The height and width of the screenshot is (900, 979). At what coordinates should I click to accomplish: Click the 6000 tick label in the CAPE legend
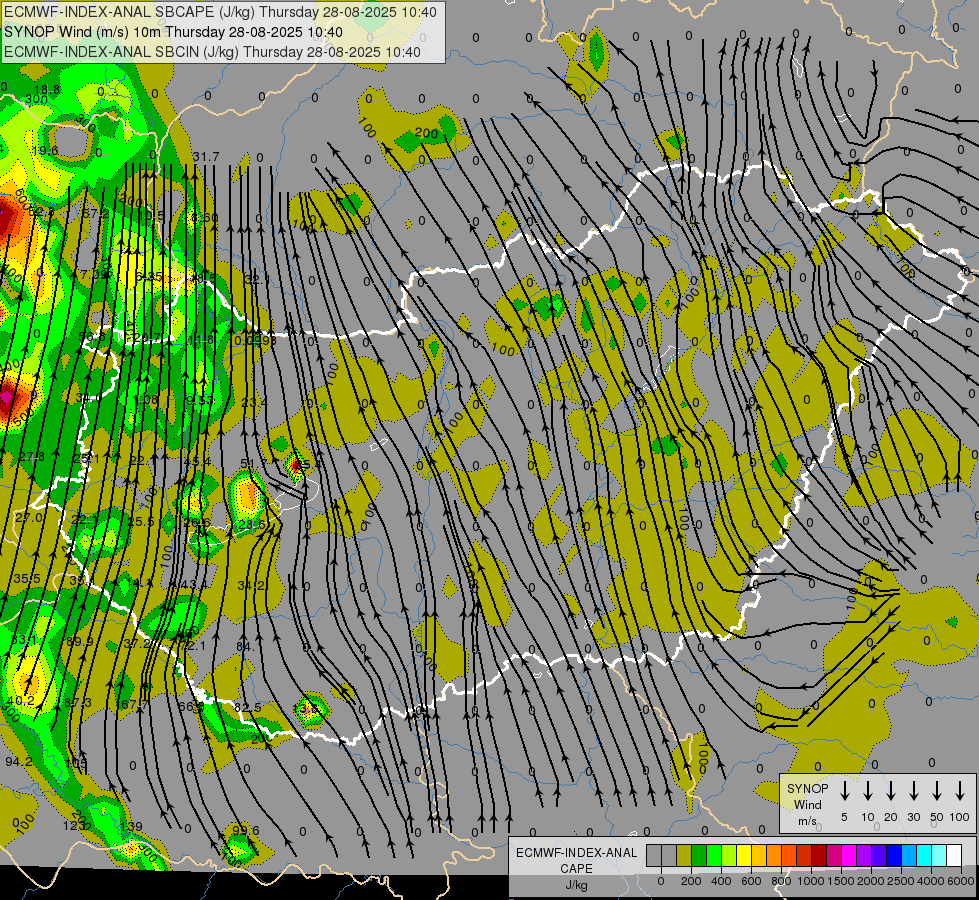tap(960, 881)
